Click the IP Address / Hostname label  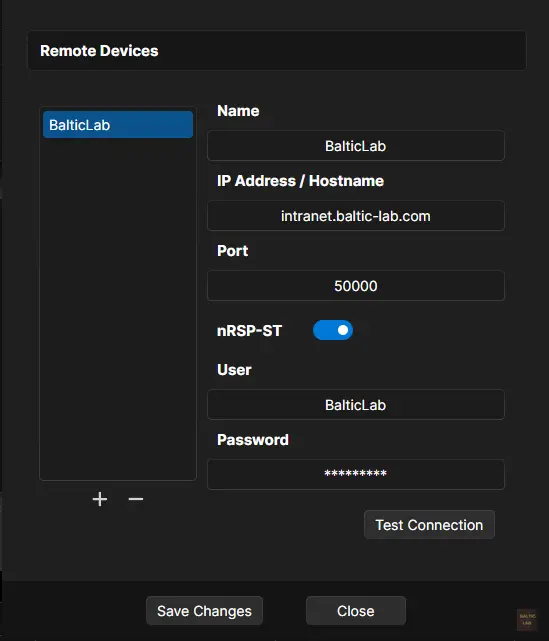coord(300,181)
